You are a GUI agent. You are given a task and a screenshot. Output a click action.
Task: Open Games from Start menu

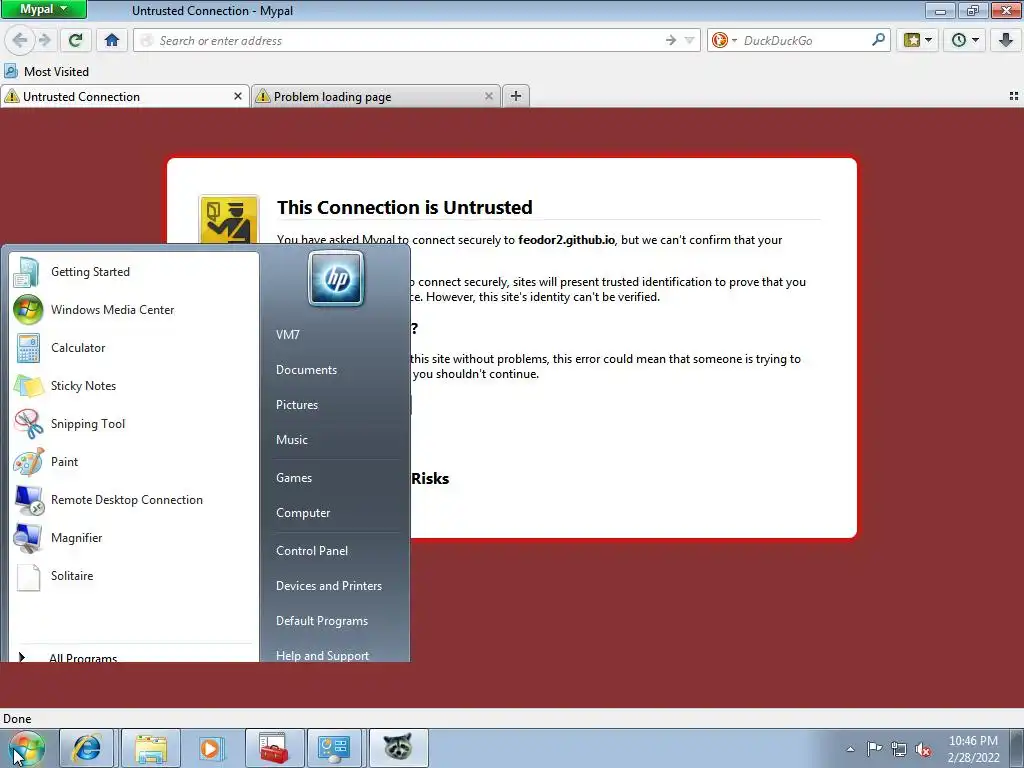click(x=334, y=477)
